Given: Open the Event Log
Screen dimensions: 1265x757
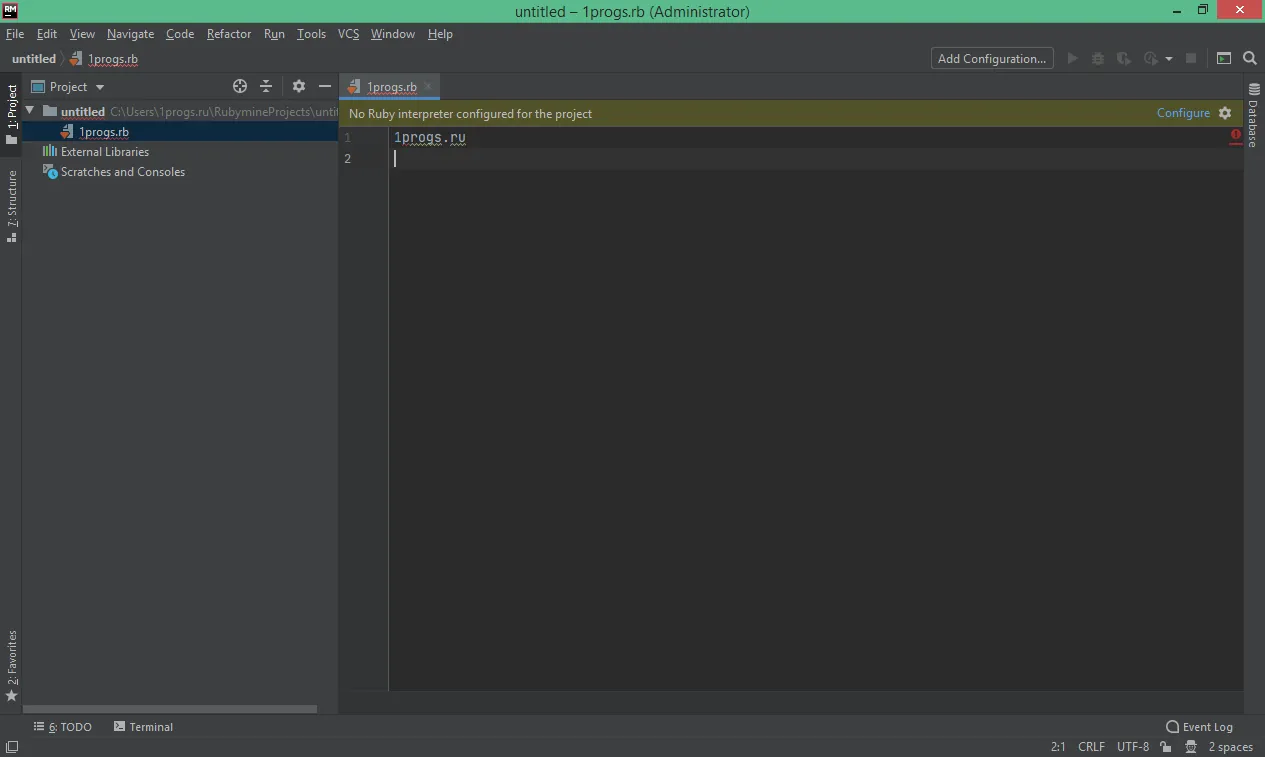Looking at the screenshot, I should click(x=1199, y=727).
